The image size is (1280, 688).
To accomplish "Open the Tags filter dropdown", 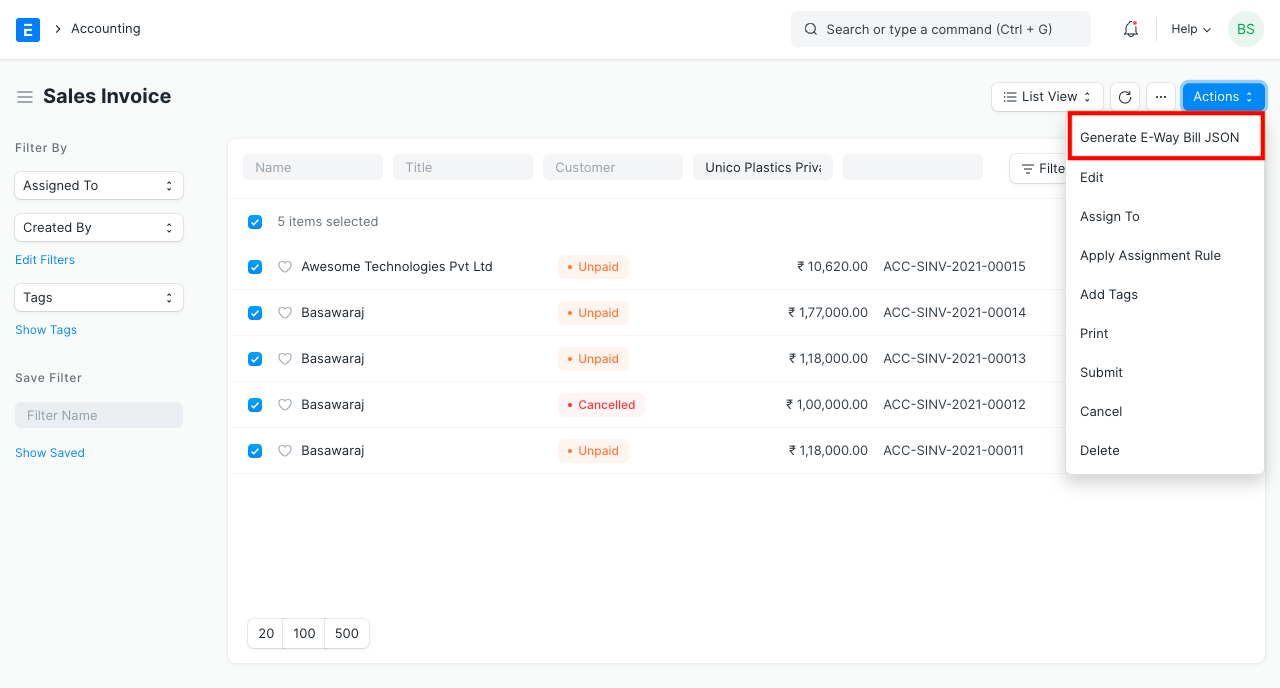I will [98, 297].
